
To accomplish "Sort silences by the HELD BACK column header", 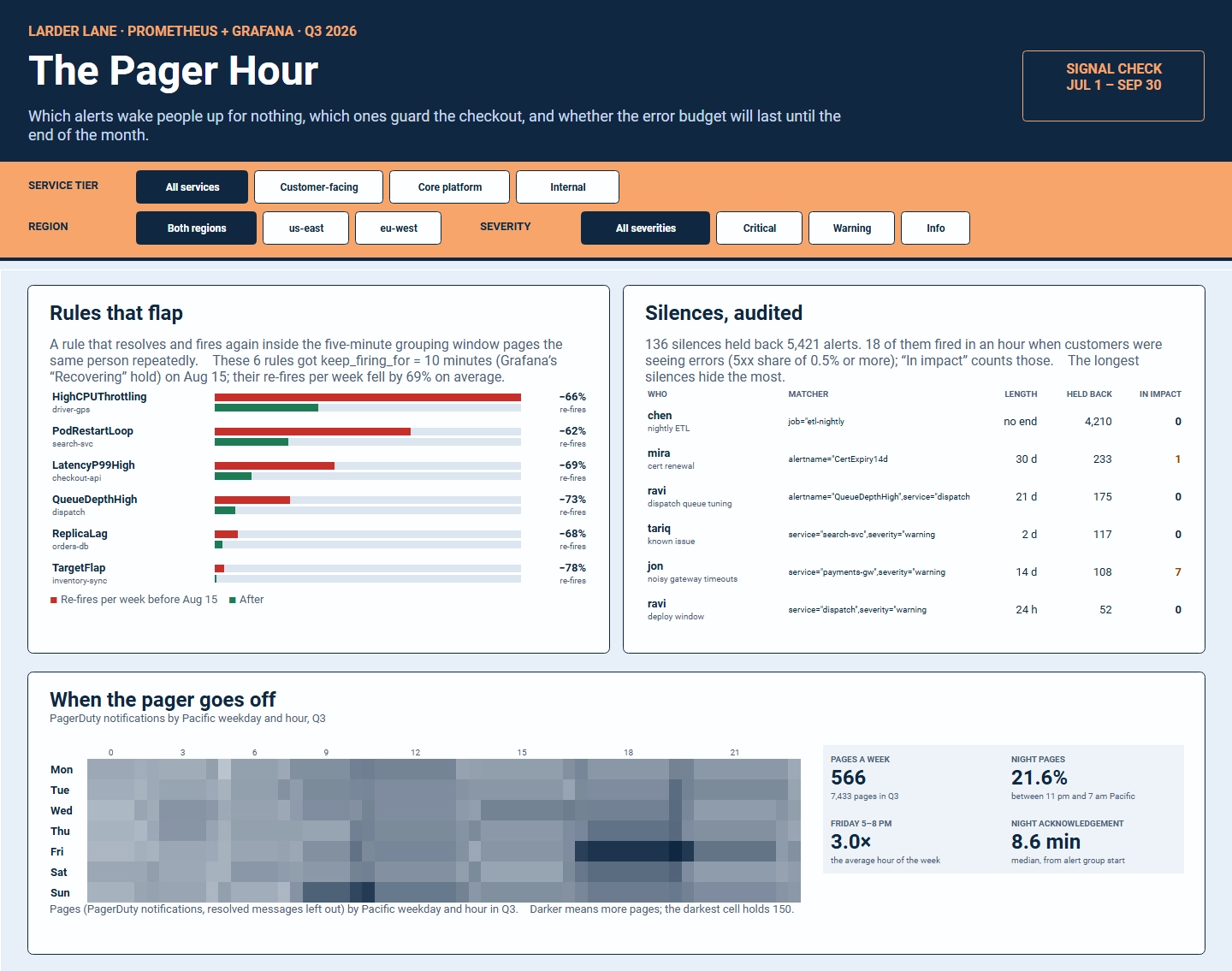I will coord(1089,394).
